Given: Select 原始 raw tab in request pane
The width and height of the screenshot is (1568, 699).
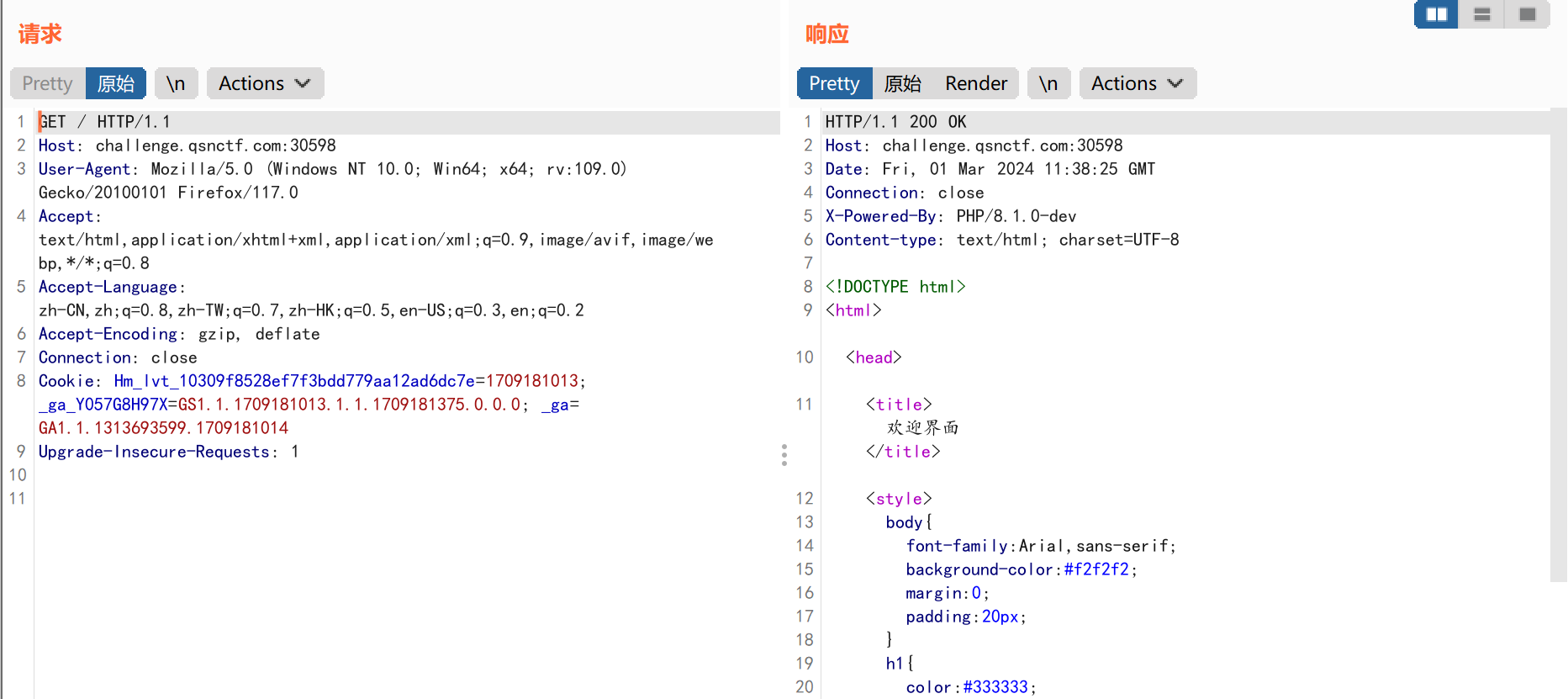Looking at the screenshot, I should [x=116, y=83].
